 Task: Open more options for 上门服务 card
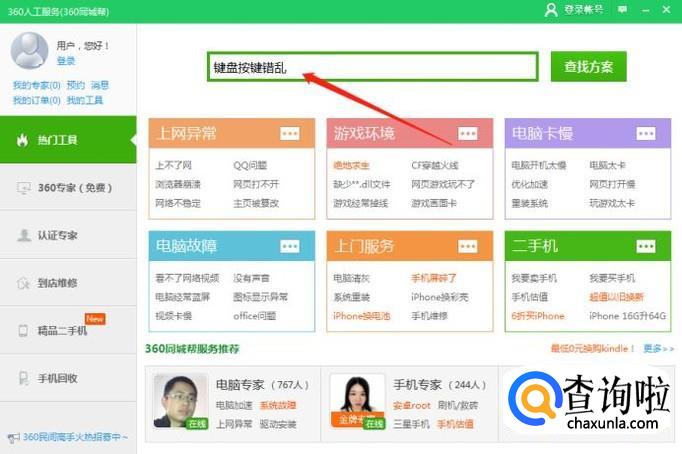[468, 247]
